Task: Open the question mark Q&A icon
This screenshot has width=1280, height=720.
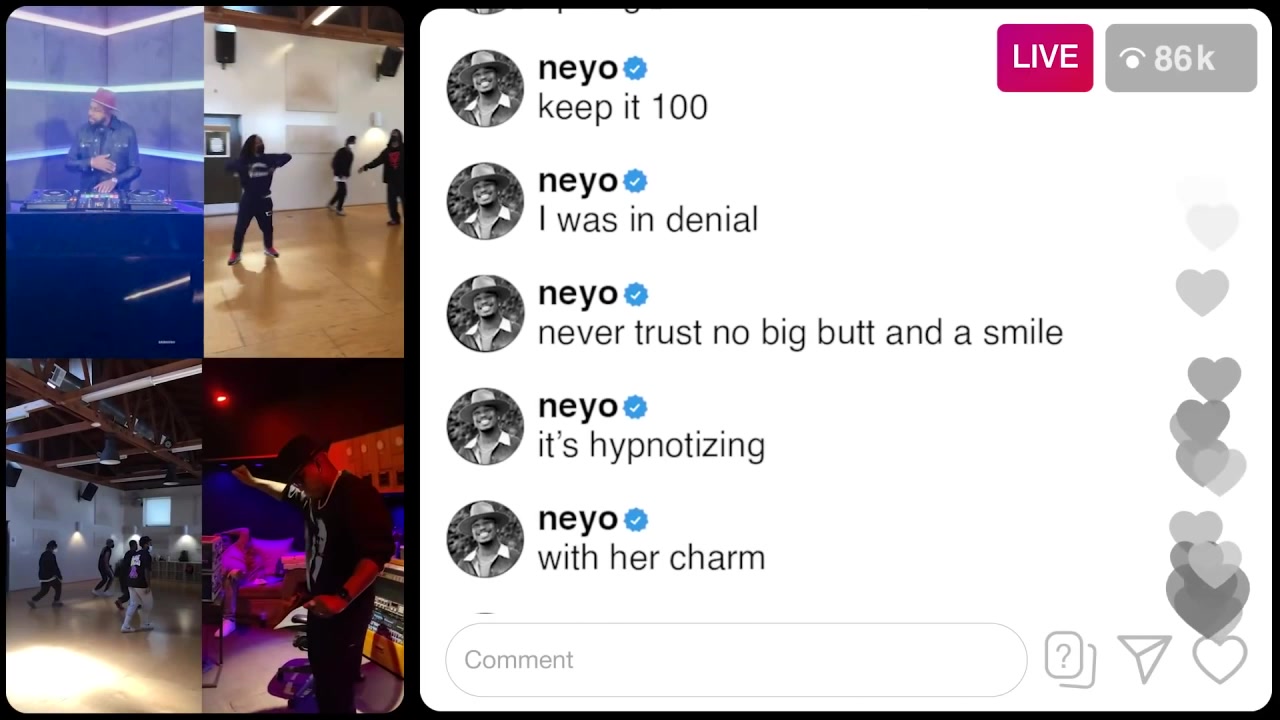Action: [x=1070, y=660]
